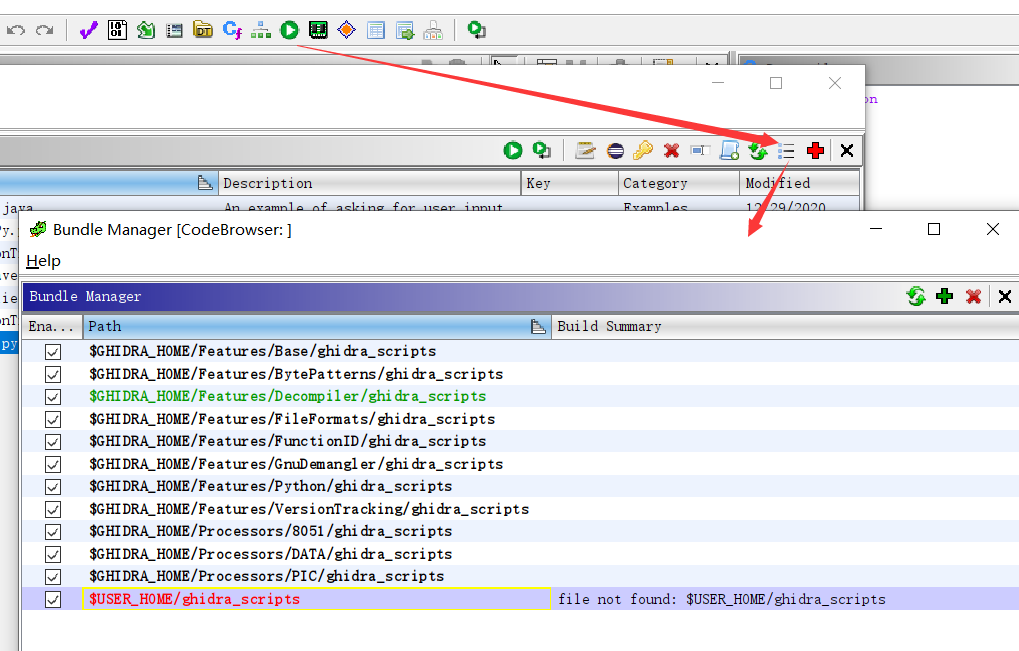The width and height of the screenshot is (1019, 651).
Task: Click the greyed-out printer-like toolbar icon
Action: tap(433, 30)
